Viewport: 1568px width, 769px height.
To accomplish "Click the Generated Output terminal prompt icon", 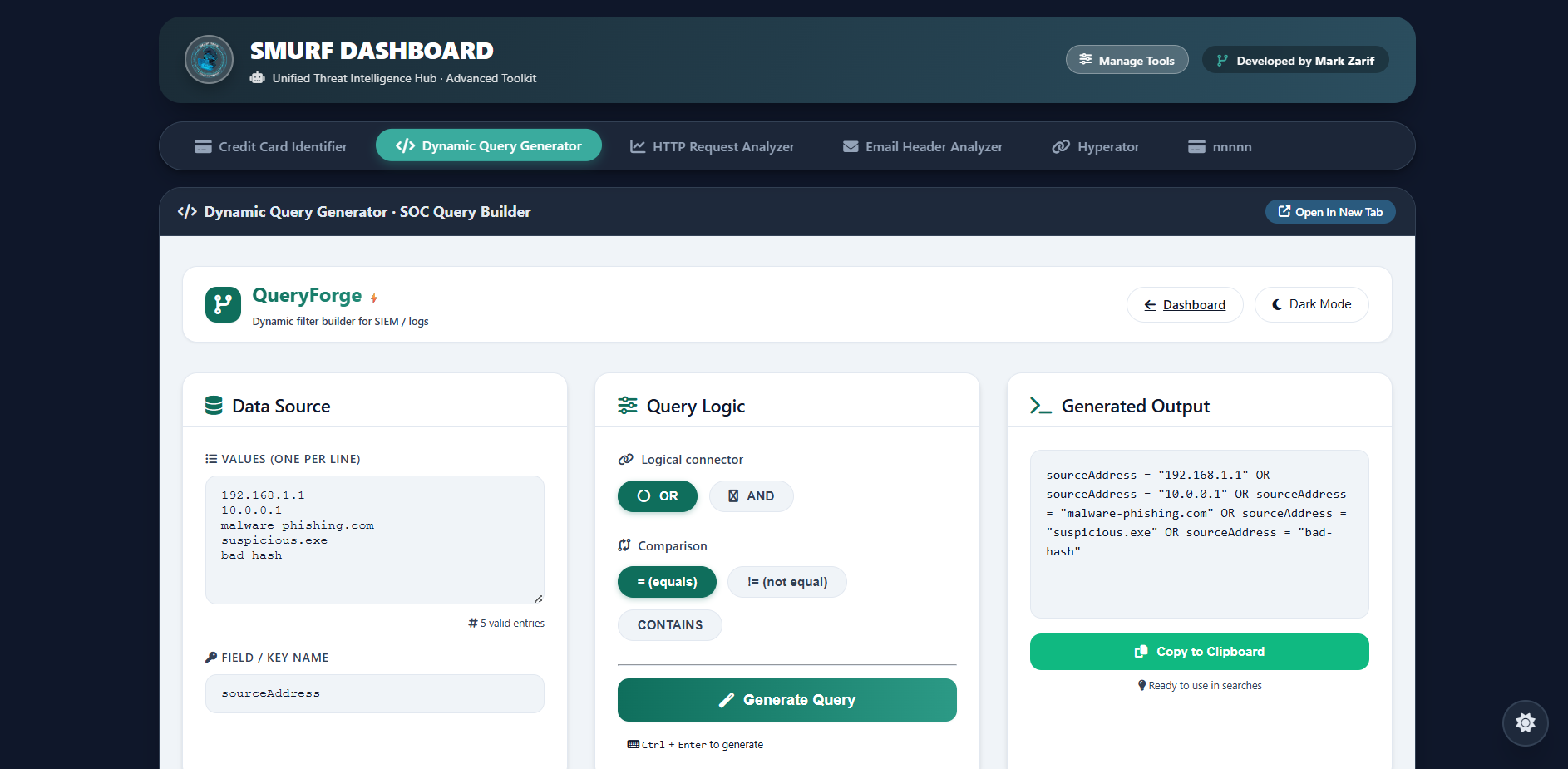I will coord(1041,406).
